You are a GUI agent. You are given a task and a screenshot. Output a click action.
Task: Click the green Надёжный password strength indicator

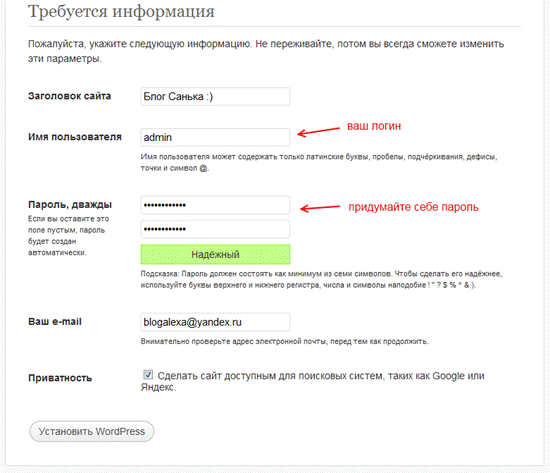215,254
